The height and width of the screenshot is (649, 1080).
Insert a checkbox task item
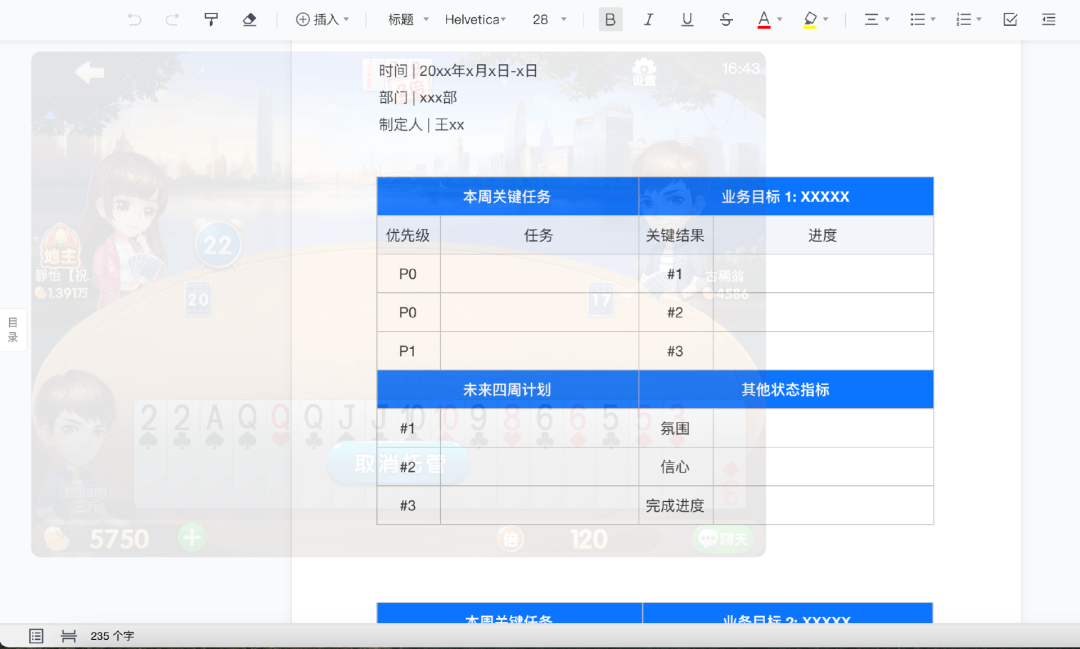1010,19
